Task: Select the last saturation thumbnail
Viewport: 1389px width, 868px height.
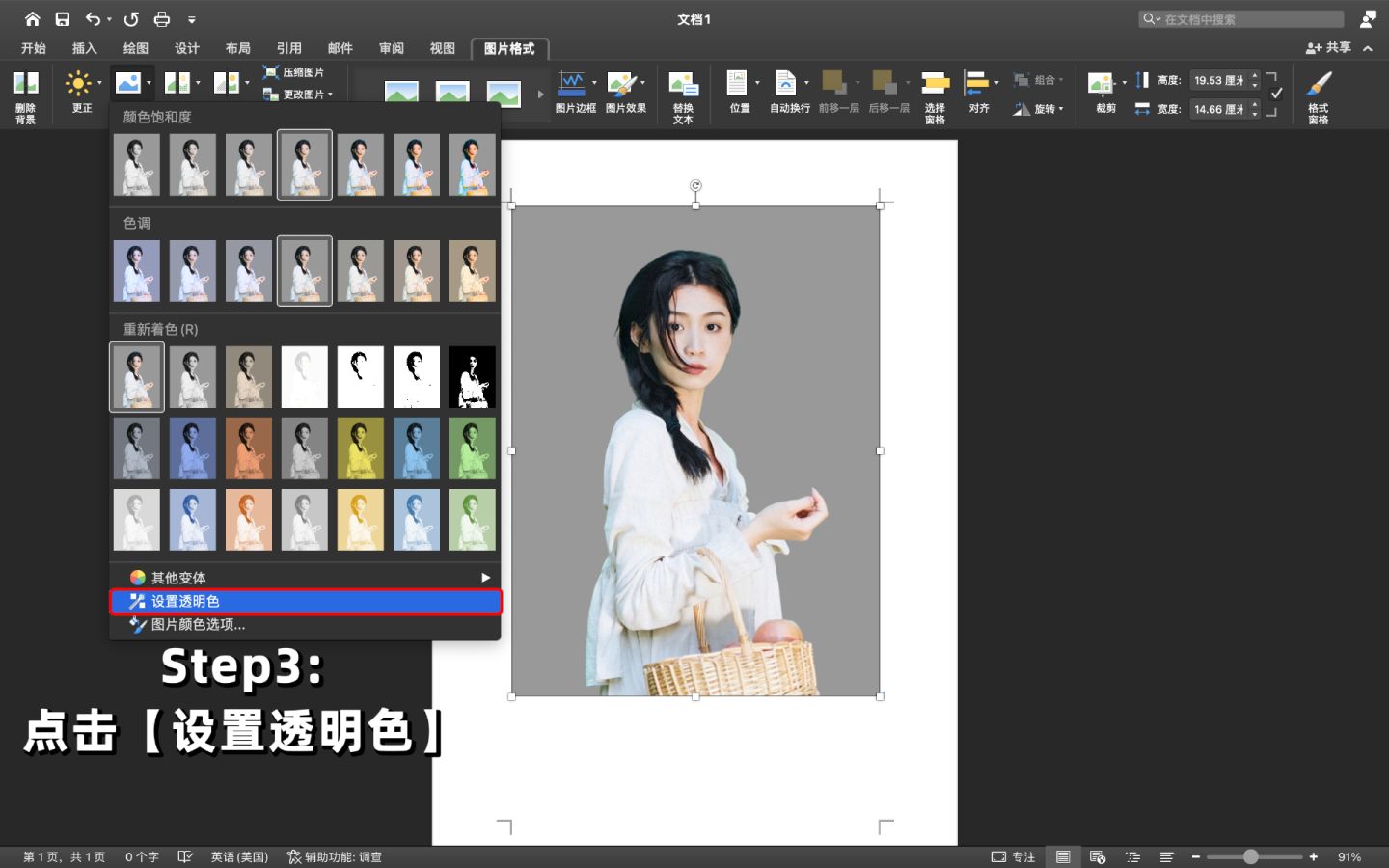Action: tap(473, 165)
